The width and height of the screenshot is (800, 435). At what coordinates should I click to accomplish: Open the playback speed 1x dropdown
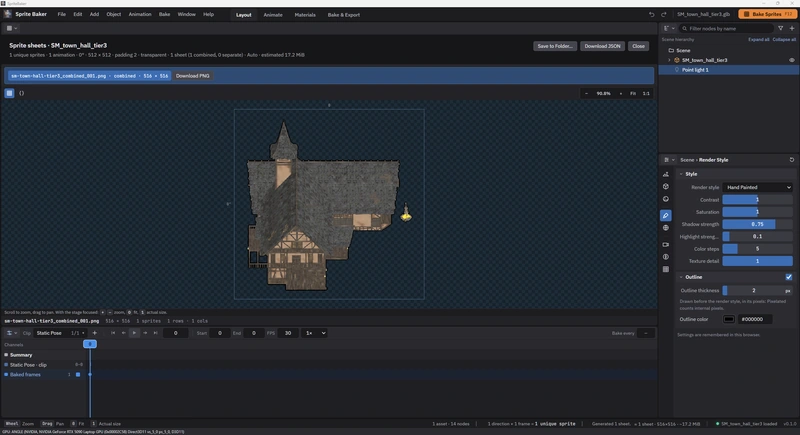314,333
